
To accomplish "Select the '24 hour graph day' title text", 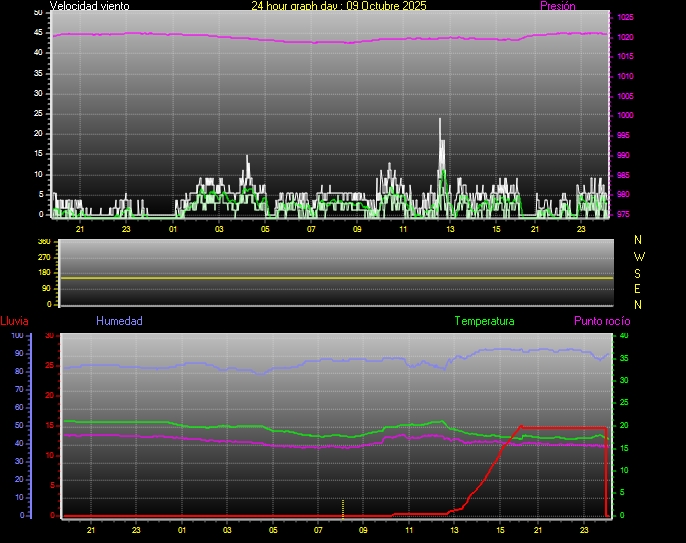I will click(338, 6).
